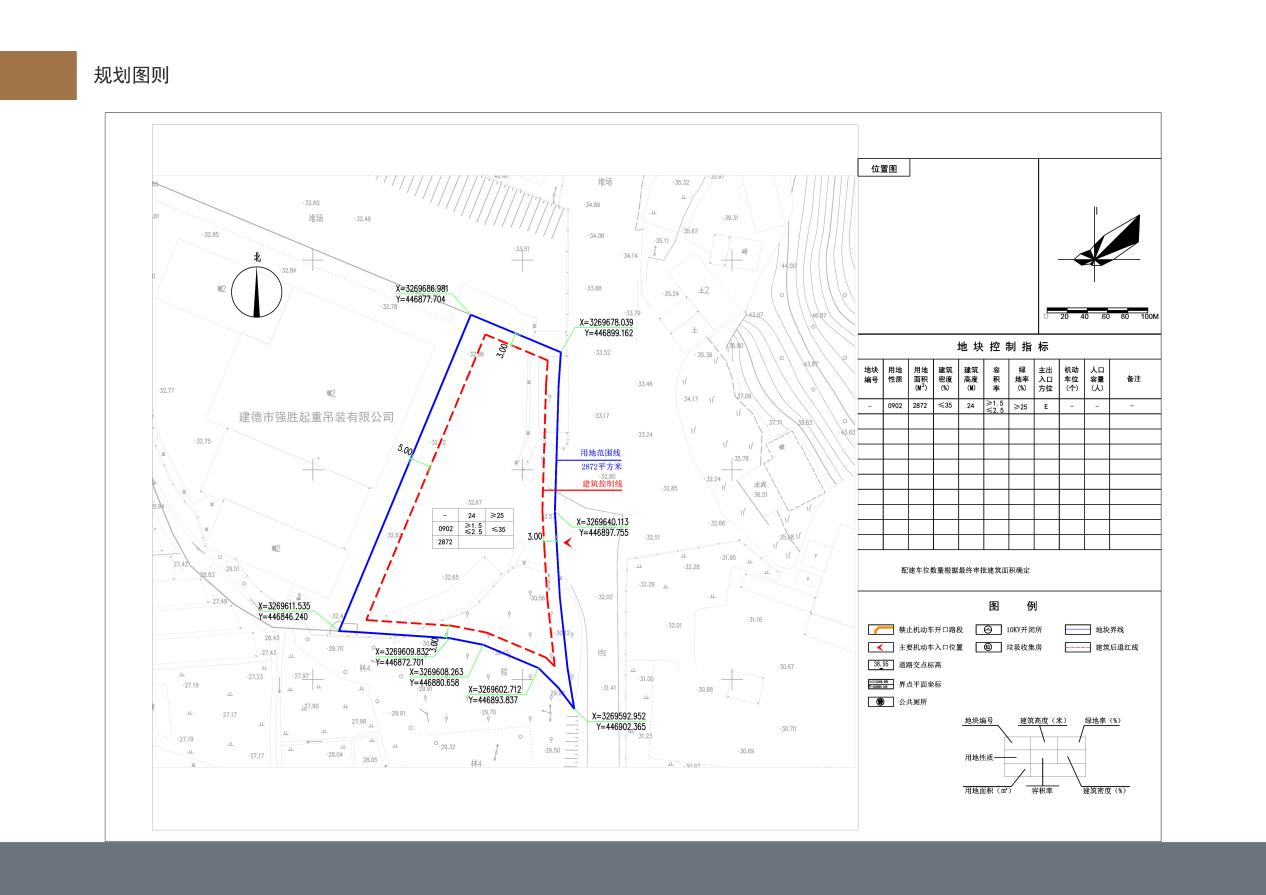The width and height of the screenshot is (1266, 895).
Task: Click the blue 地块界线 legend line sample
Action: 1078,630
